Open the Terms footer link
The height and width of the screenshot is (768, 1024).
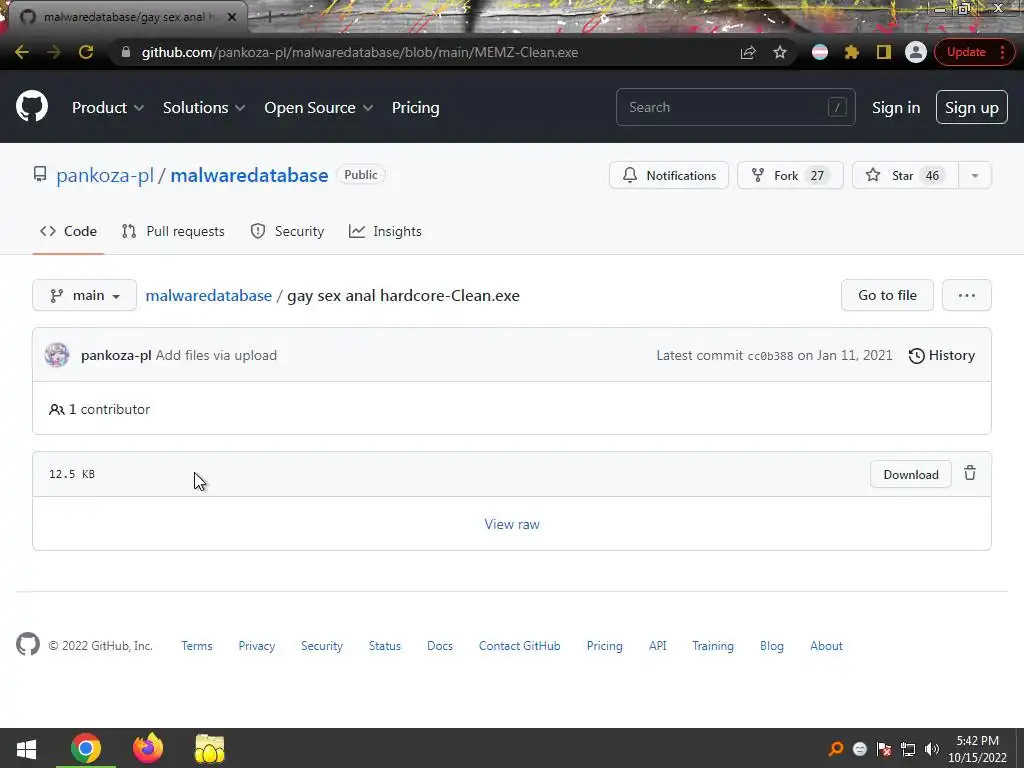(197, 645)
